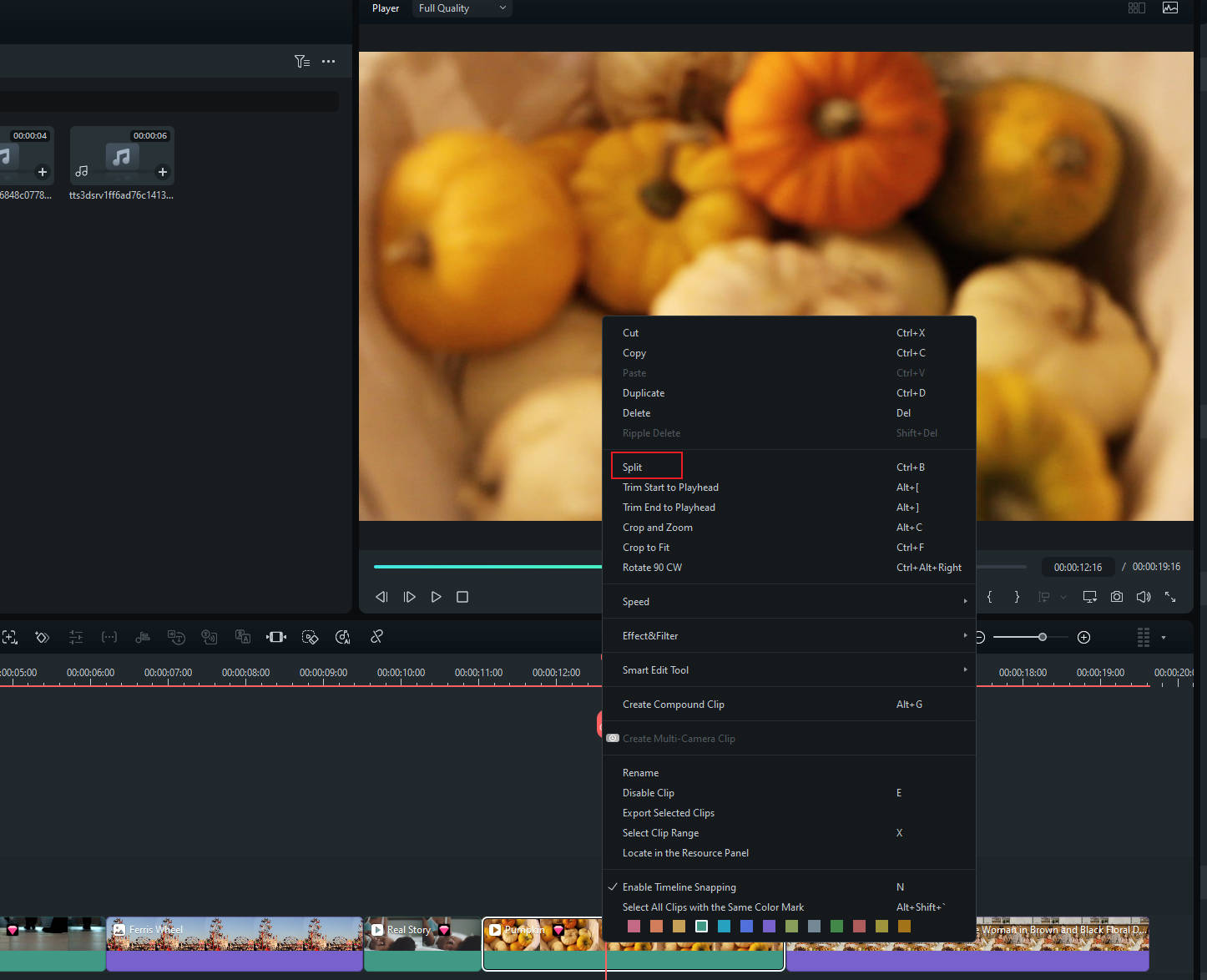Select All Clips with the Same Color Mark

789,907
